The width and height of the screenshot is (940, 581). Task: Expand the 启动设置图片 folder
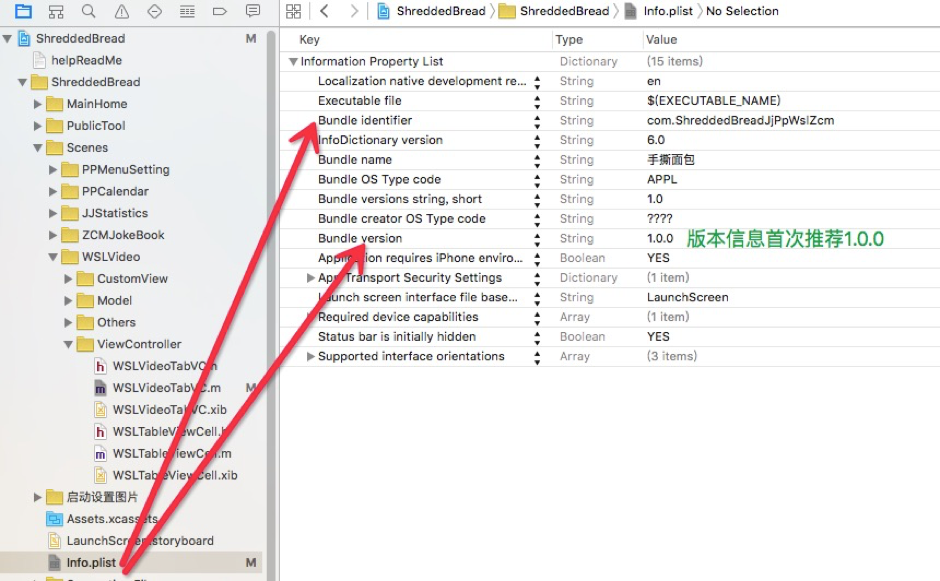(38, 497)
